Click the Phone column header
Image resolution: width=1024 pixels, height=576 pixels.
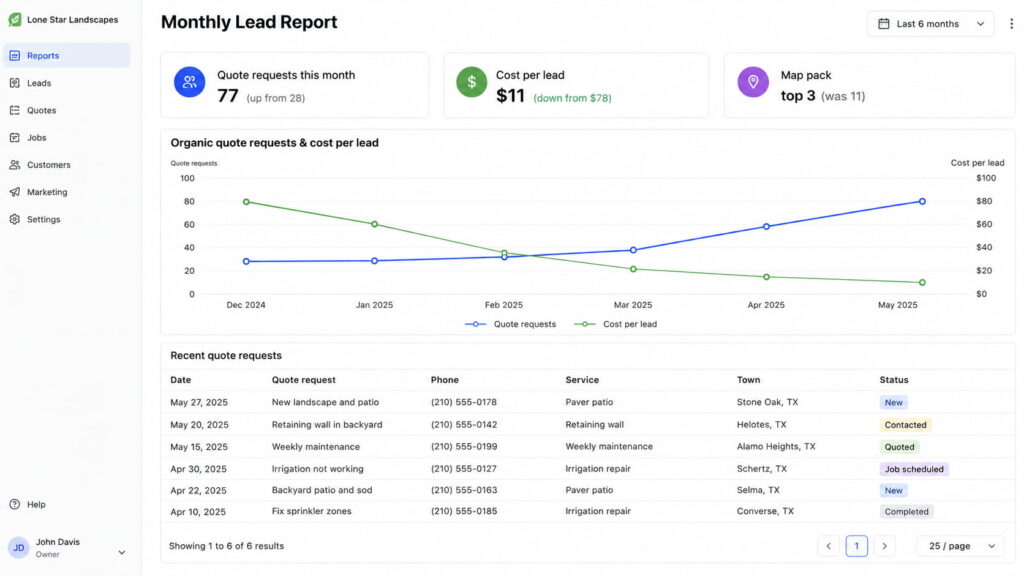click(445, 379)
